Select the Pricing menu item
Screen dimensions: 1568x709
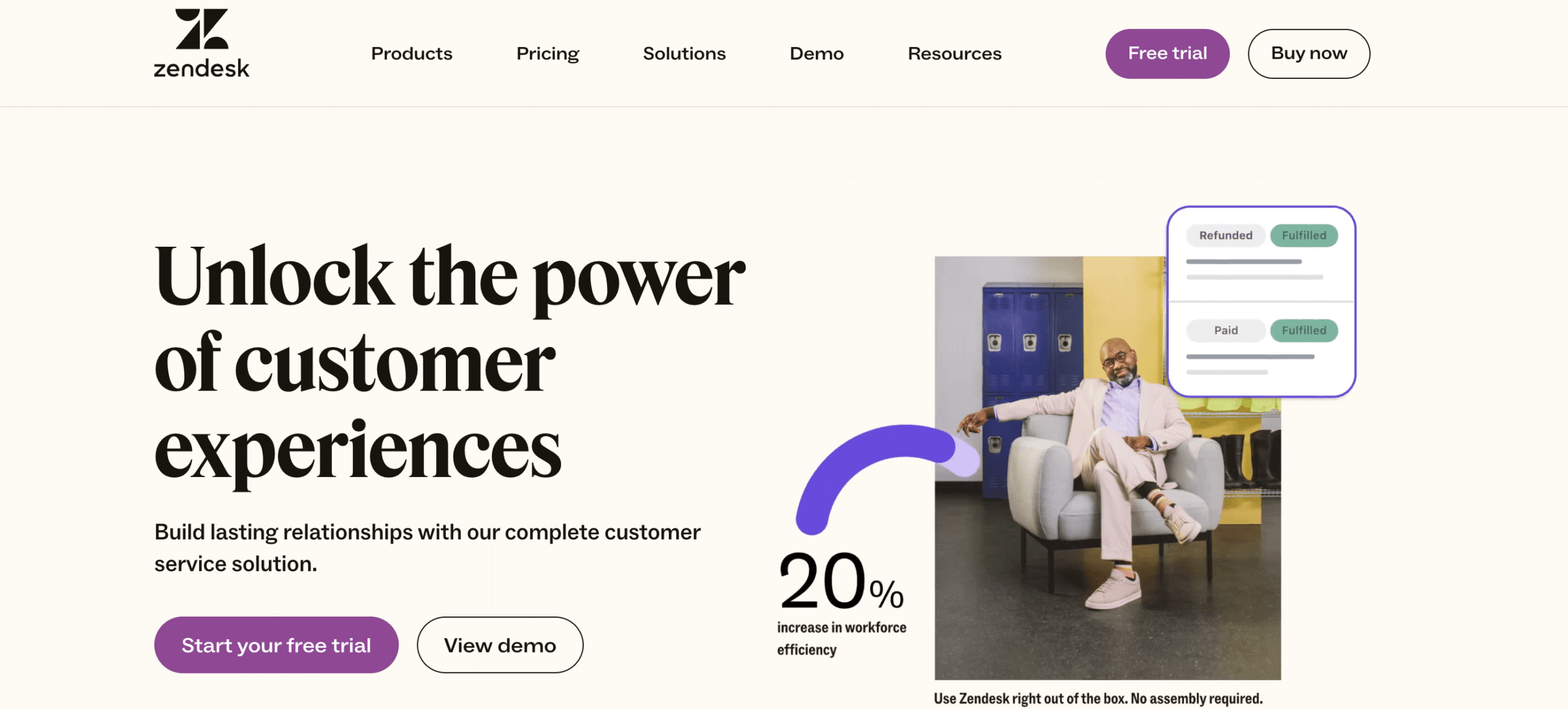point(548,53)
